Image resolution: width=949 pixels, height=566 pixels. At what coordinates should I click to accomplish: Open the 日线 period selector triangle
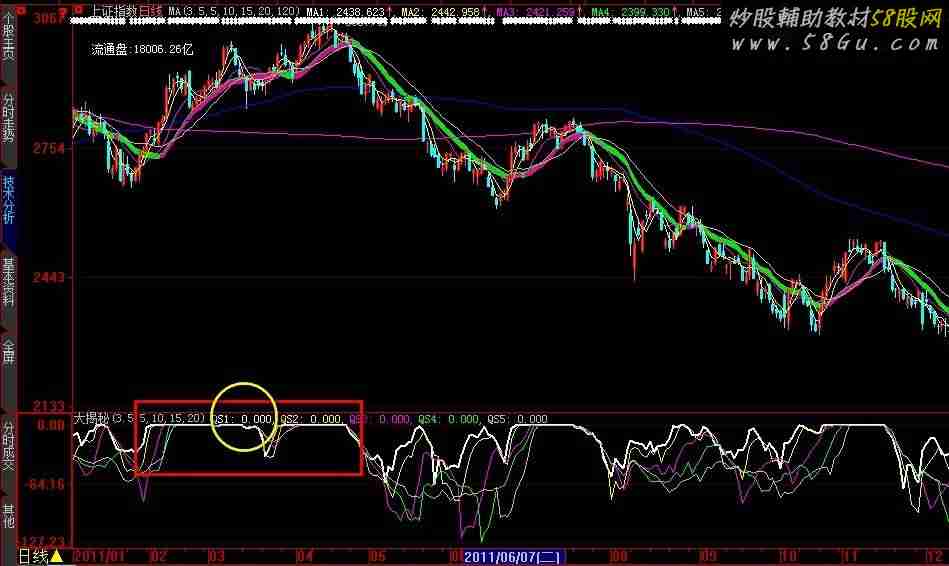coord(56,556)
